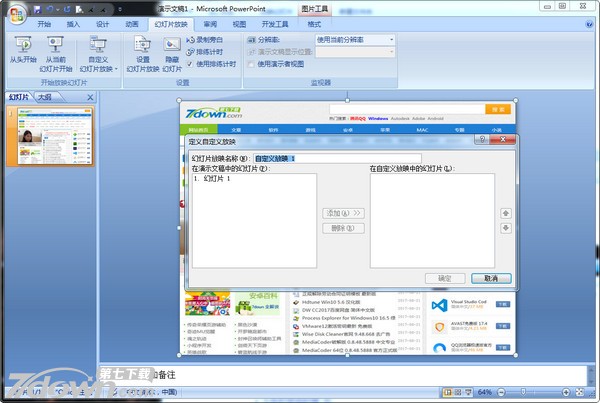Viewport: 600px width, 403px height.
Task: Open the Design (设计) ribbon tab
Action: (102, 24)
